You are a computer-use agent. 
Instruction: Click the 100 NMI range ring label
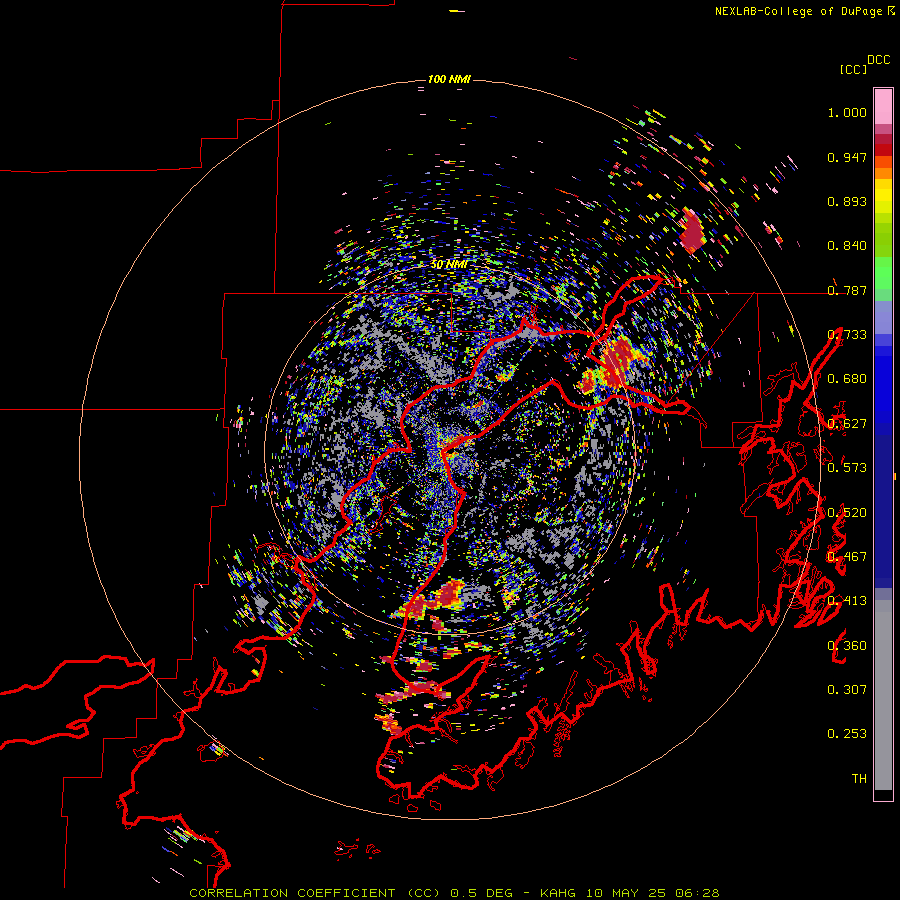click(449, 79)
